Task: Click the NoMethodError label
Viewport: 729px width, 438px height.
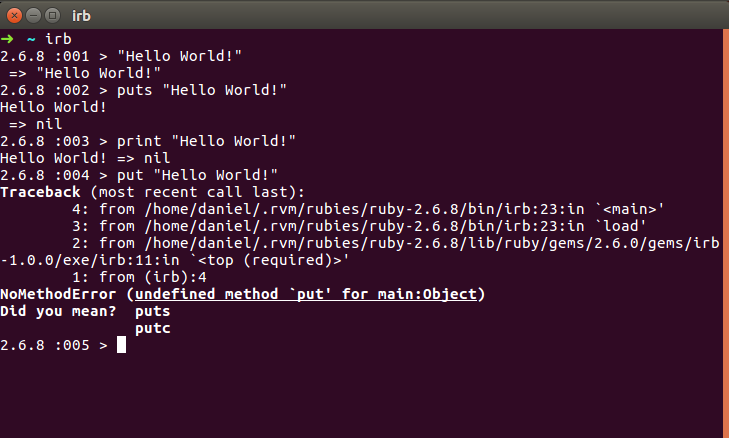Action: 58,294
